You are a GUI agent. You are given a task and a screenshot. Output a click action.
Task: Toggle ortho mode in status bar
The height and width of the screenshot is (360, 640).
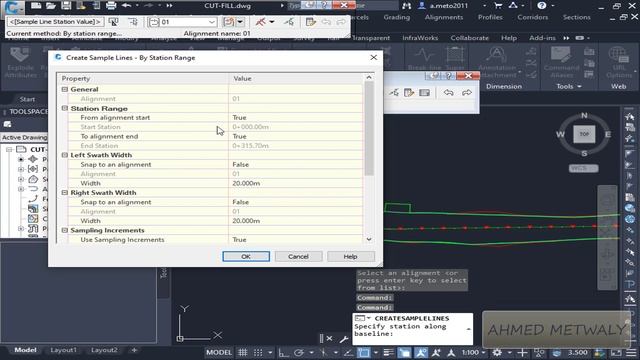[283, 352]
